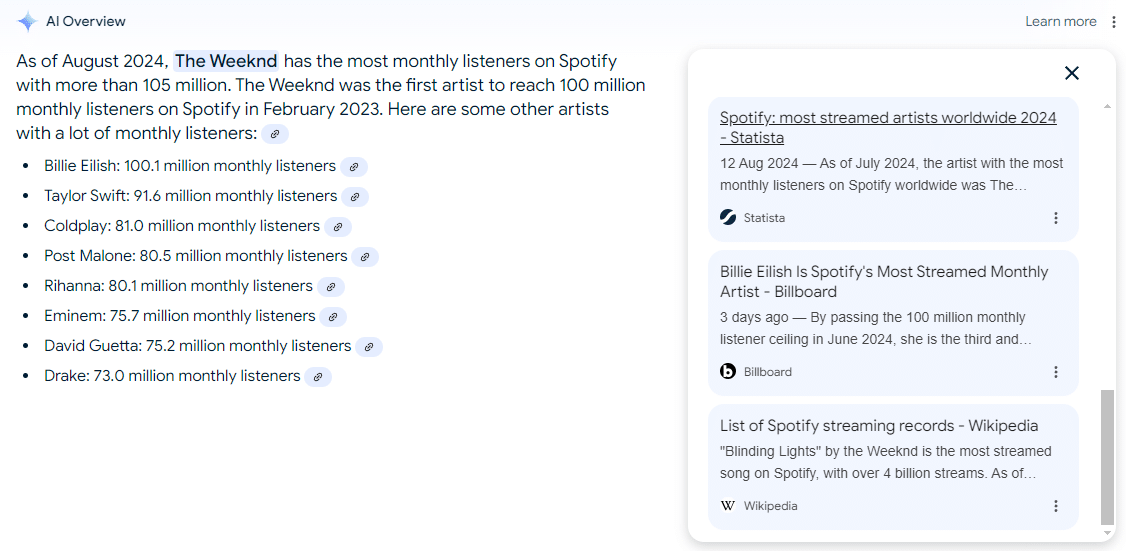Open more options for the Wikipedia source

[x=1056, y=506]
